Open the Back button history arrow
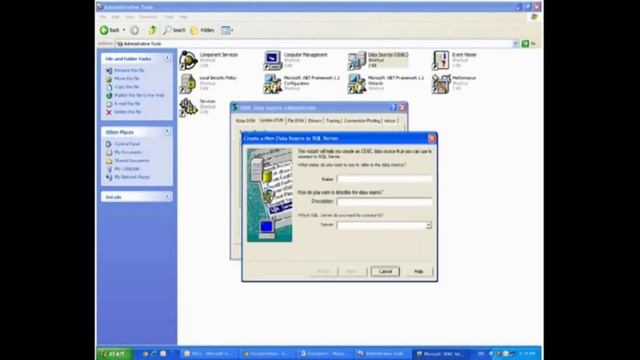The height and width of the screenshot is (360, 640). [124, 30]
